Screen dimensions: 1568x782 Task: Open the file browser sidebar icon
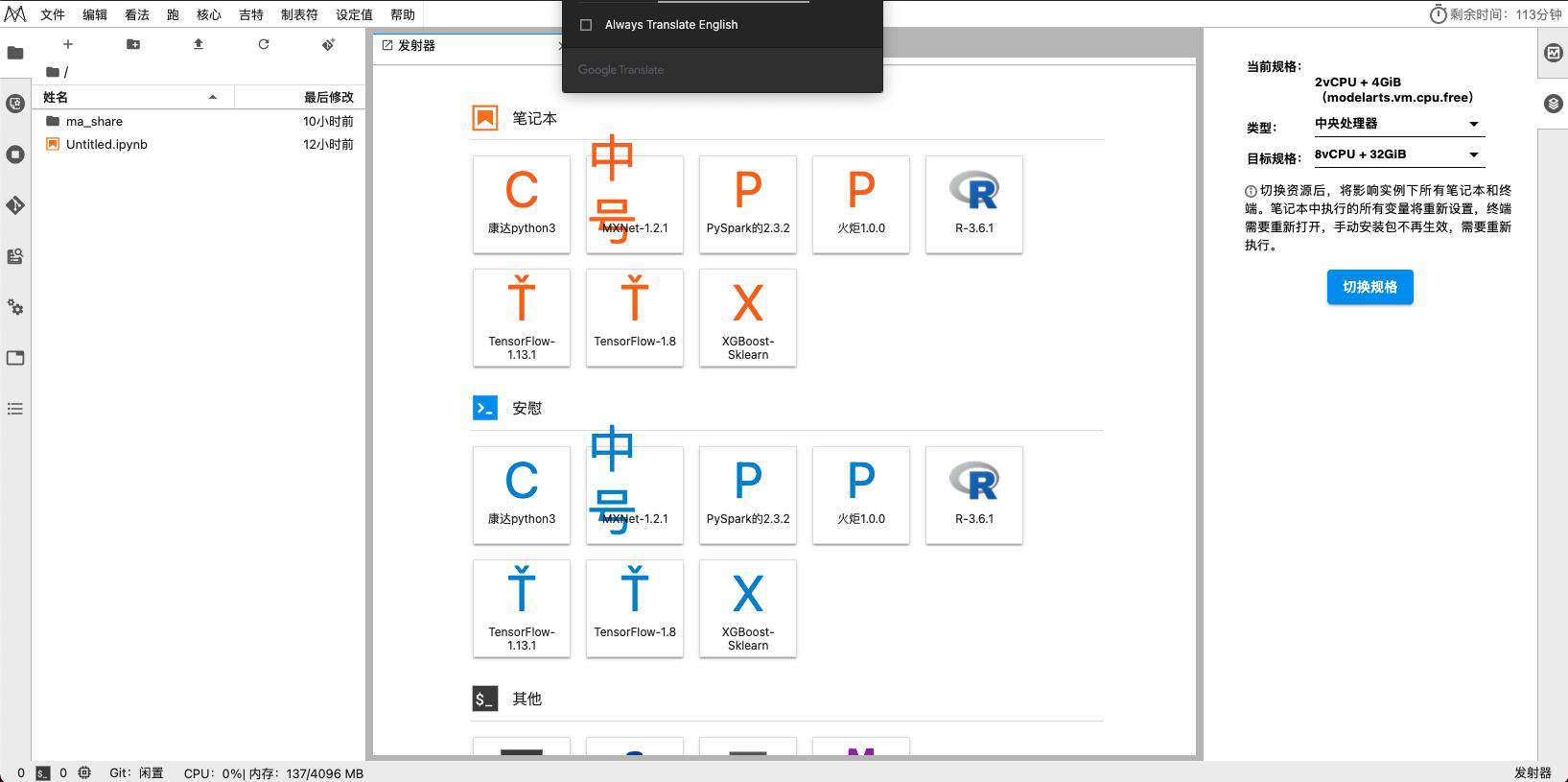[15, 53]
